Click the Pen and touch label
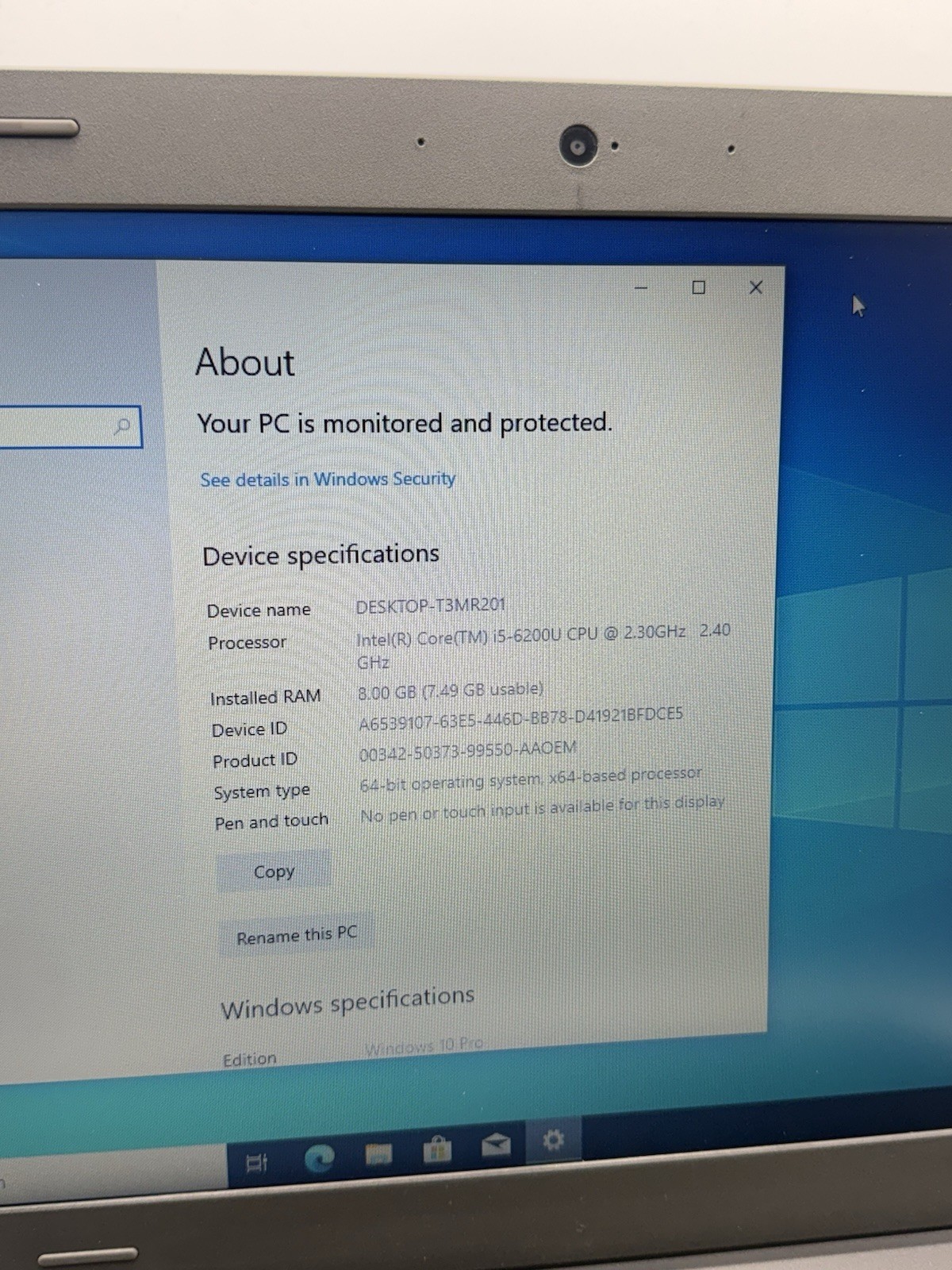The image size is (952, 1270). click(x=271, y=822)
